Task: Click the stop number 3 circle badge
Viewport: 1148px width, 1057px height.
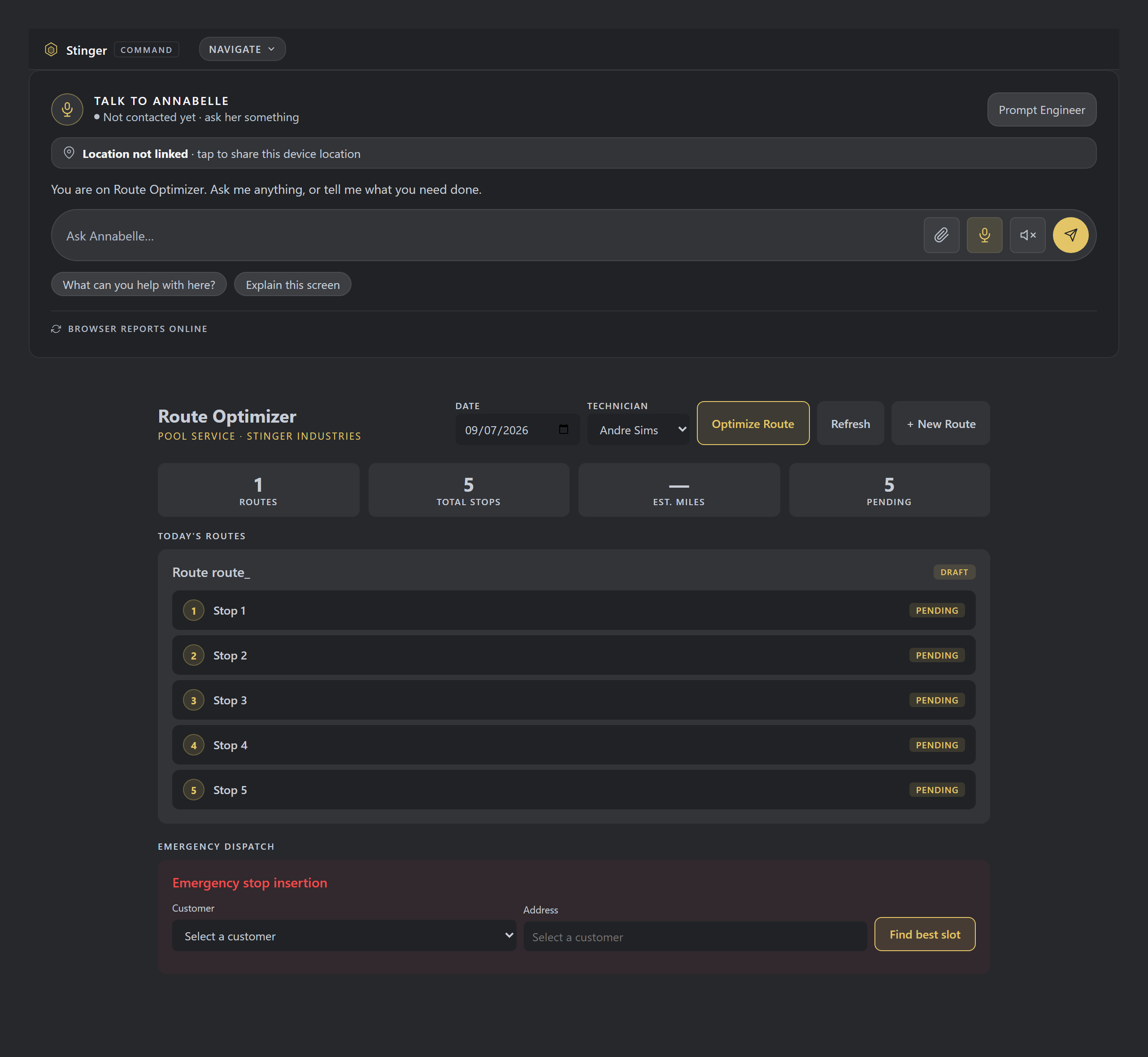Action: point(194,700)
